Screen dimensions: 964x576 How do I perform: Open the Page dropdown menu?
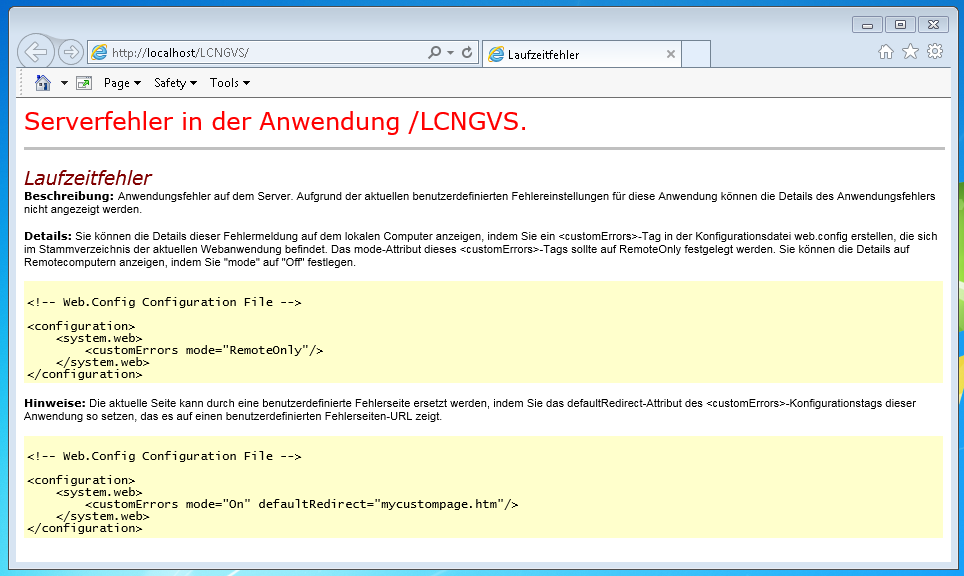(x=122, y=83)
